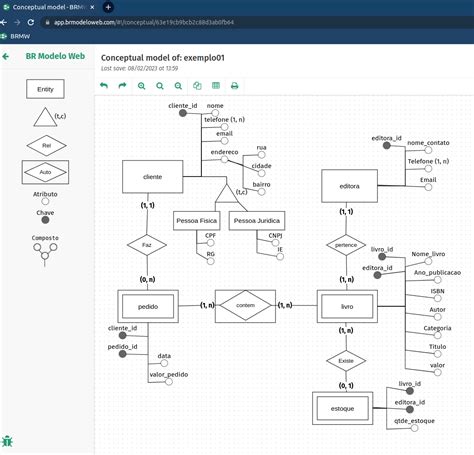The width and height of the screenshot is (474, 455).
Task: Open the BRMW bookmark
Action: pos(16,36)
